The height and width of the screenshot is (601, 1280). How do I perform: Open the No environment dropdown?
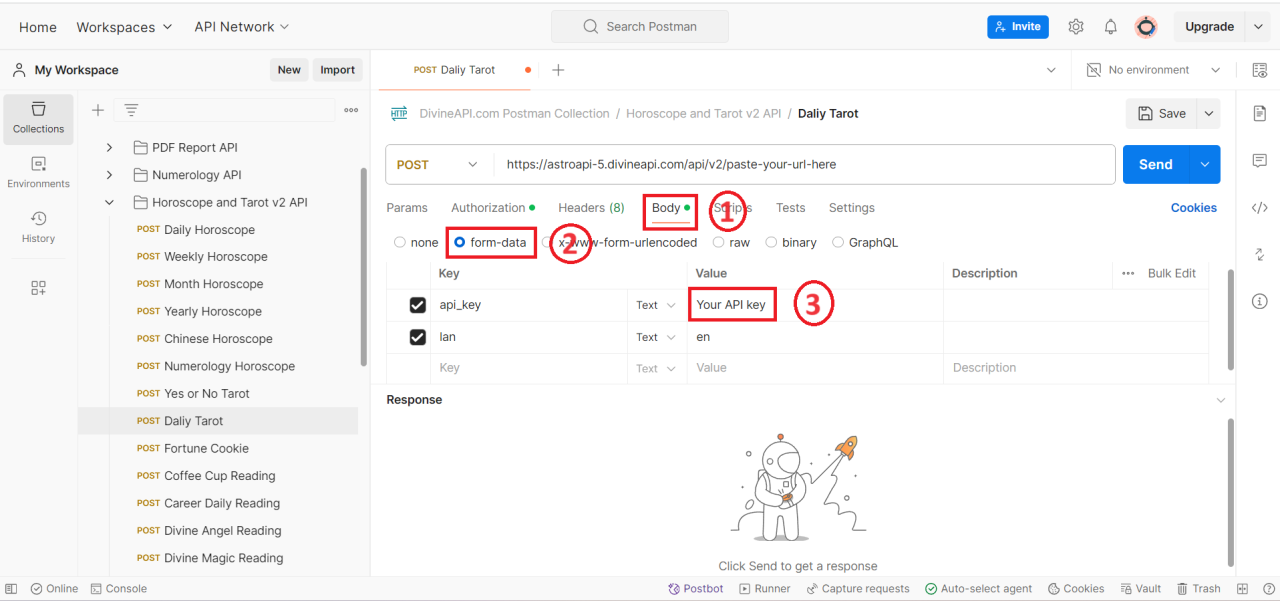1155,70
